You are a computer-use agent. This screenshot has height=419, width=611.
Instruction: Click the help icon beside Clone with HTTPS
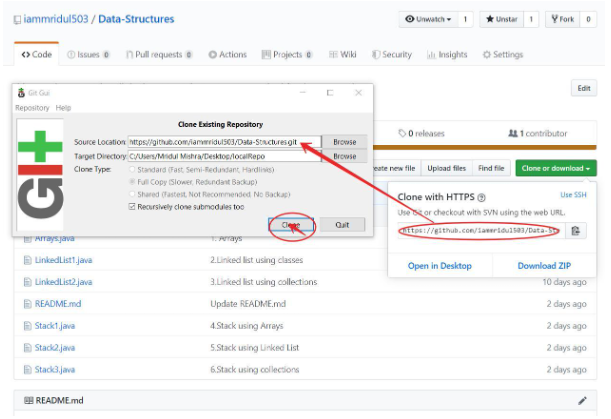point(482,198)
